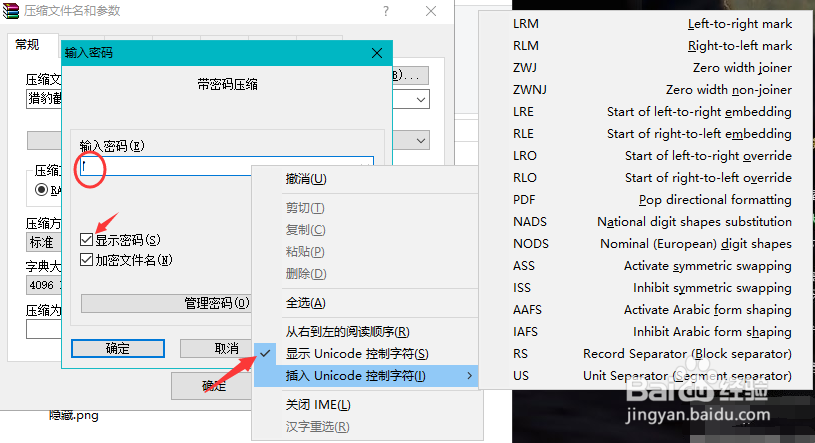Click the WinRAR icon in the title bar
Viewport: 815px width, 443px height.
coord(10,11)
